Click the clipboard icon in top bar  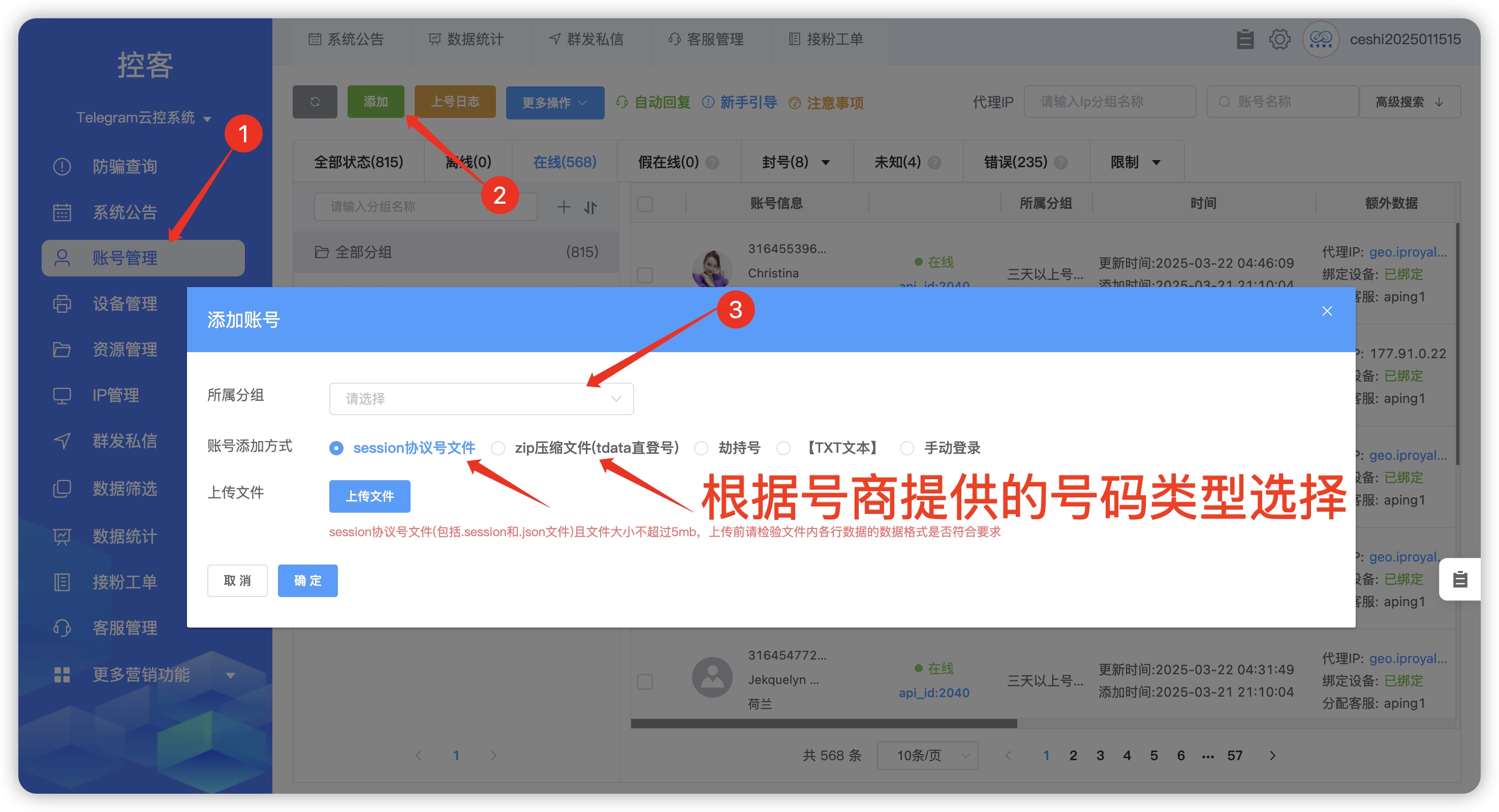point(1245,39)
